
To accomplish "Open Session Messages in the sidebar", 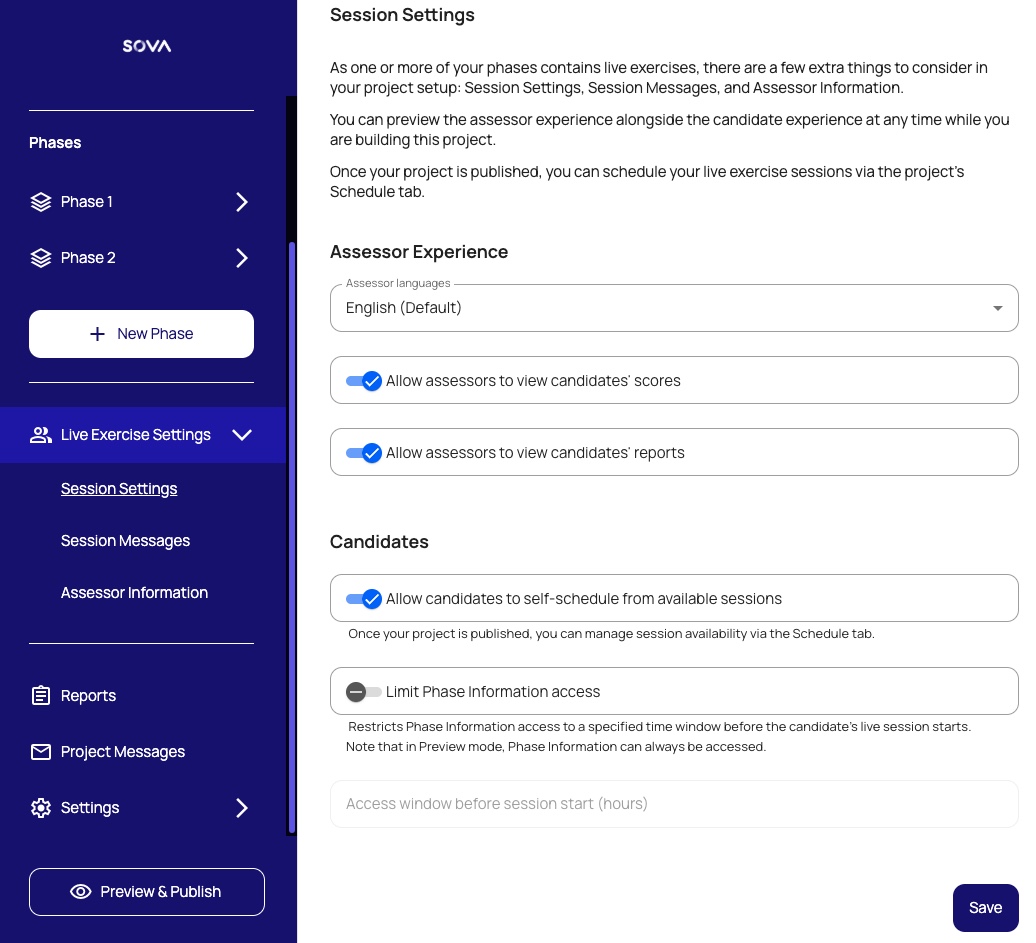I will (125, 541).
